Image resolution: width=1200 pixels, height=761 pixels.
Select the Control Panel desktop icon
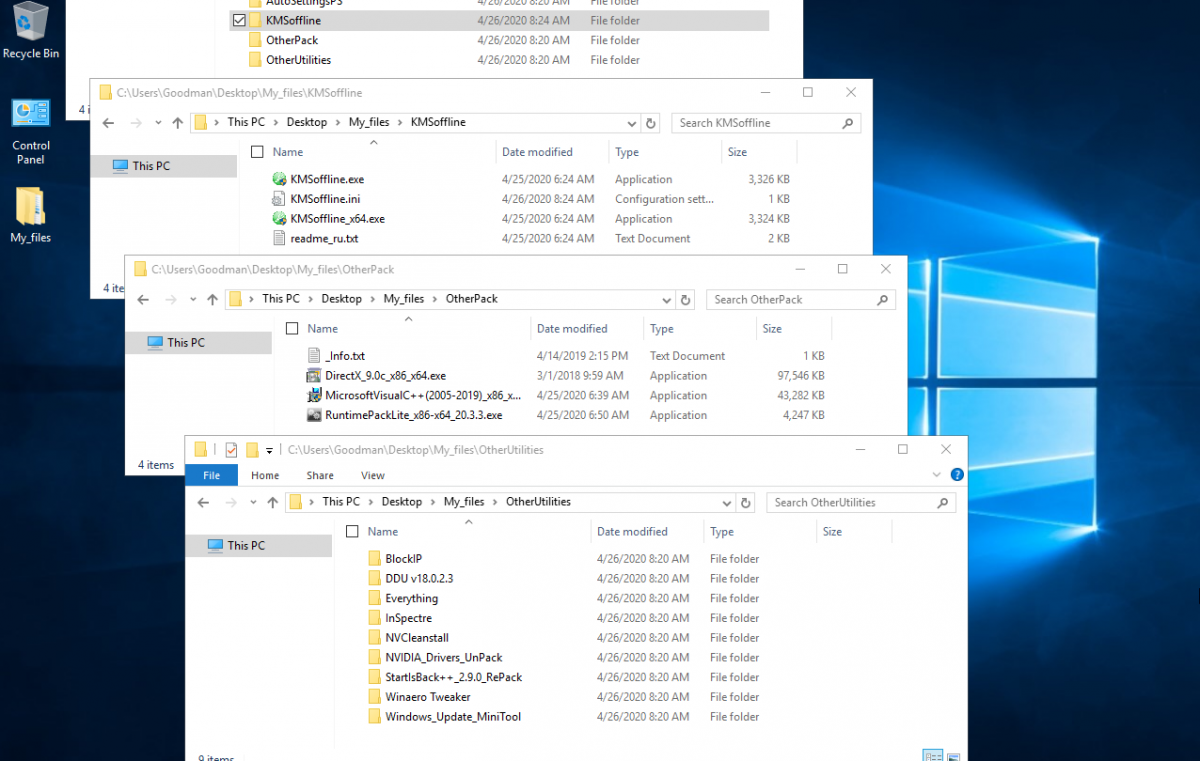[x=31, y=132]
